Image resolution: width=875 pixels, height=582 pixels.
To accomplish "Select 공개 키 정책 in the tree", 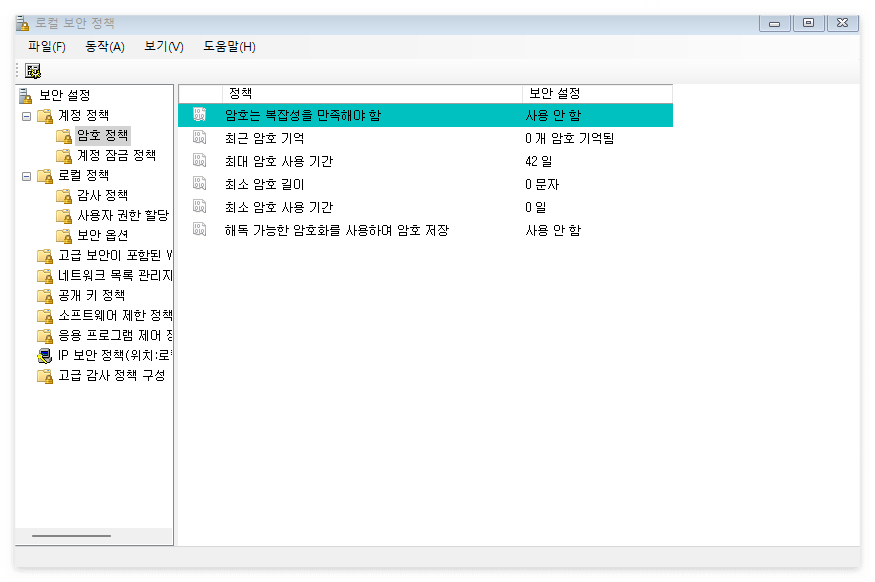I will [92, 296].
